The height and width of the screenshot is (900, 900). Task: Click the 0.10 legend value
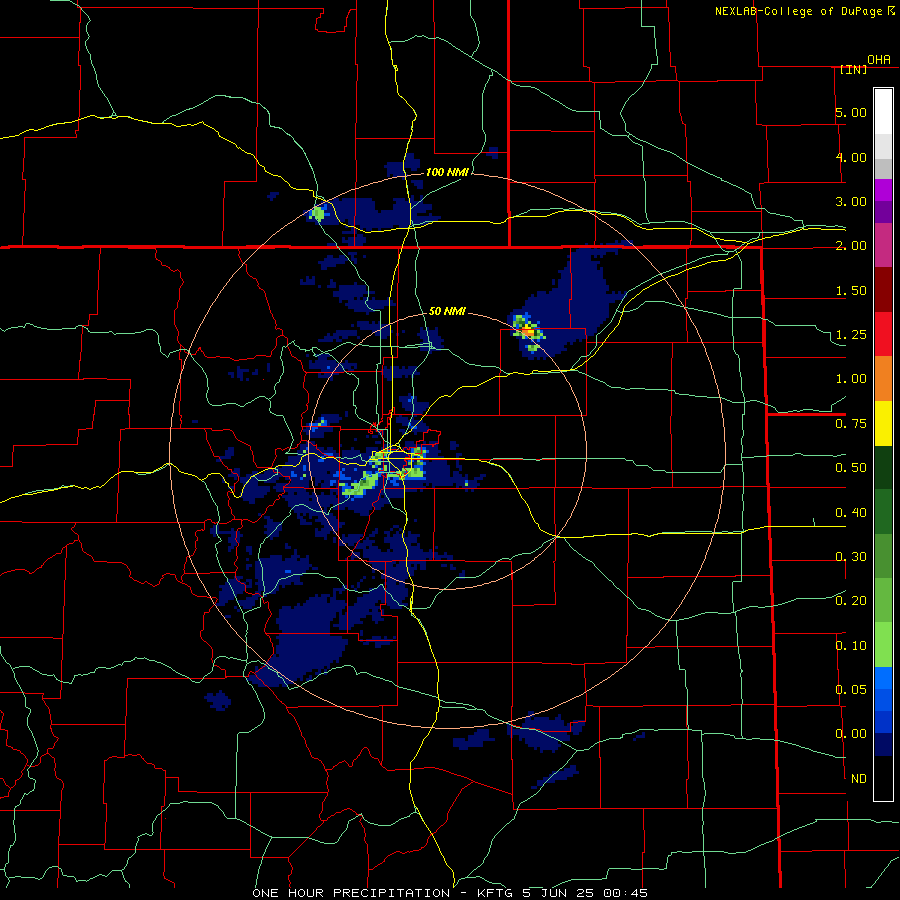[851, 646]
